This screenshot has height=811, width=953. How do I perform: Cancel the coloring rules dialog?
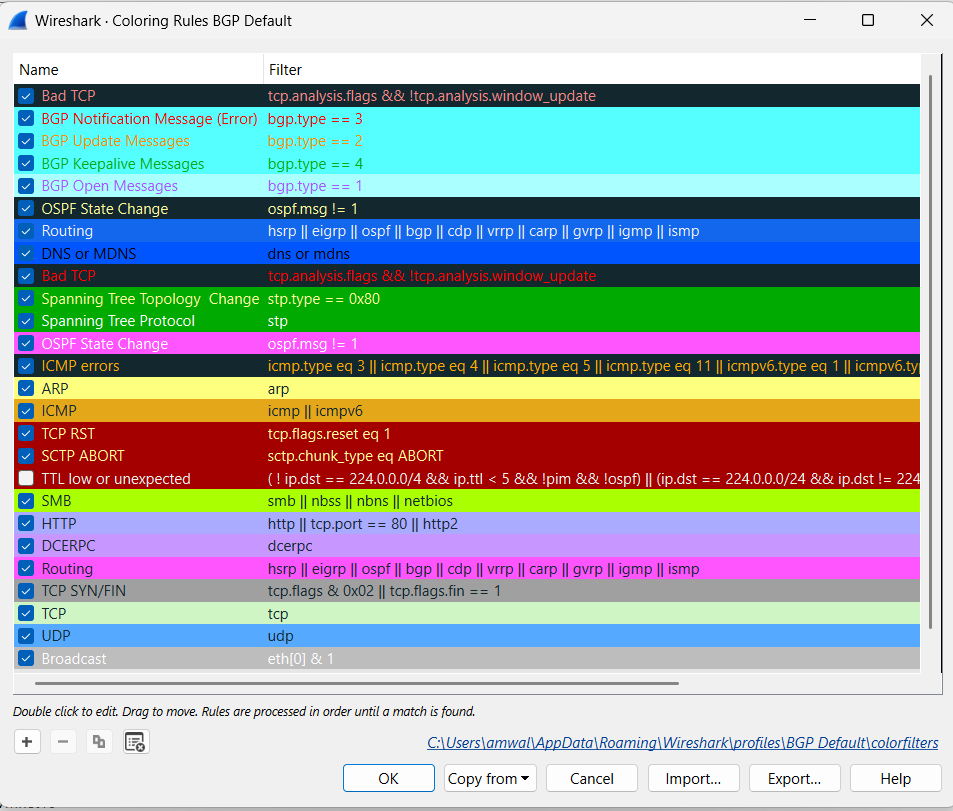(x=591, y=778)
